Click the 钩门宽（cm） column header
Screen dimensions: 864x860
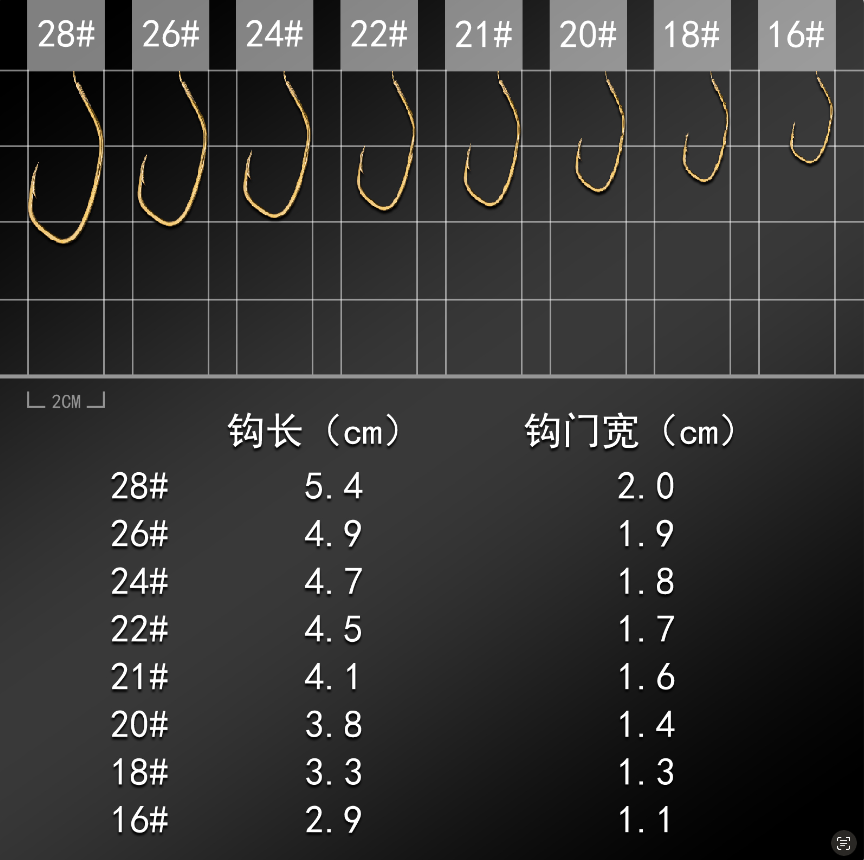coord(630,431)
